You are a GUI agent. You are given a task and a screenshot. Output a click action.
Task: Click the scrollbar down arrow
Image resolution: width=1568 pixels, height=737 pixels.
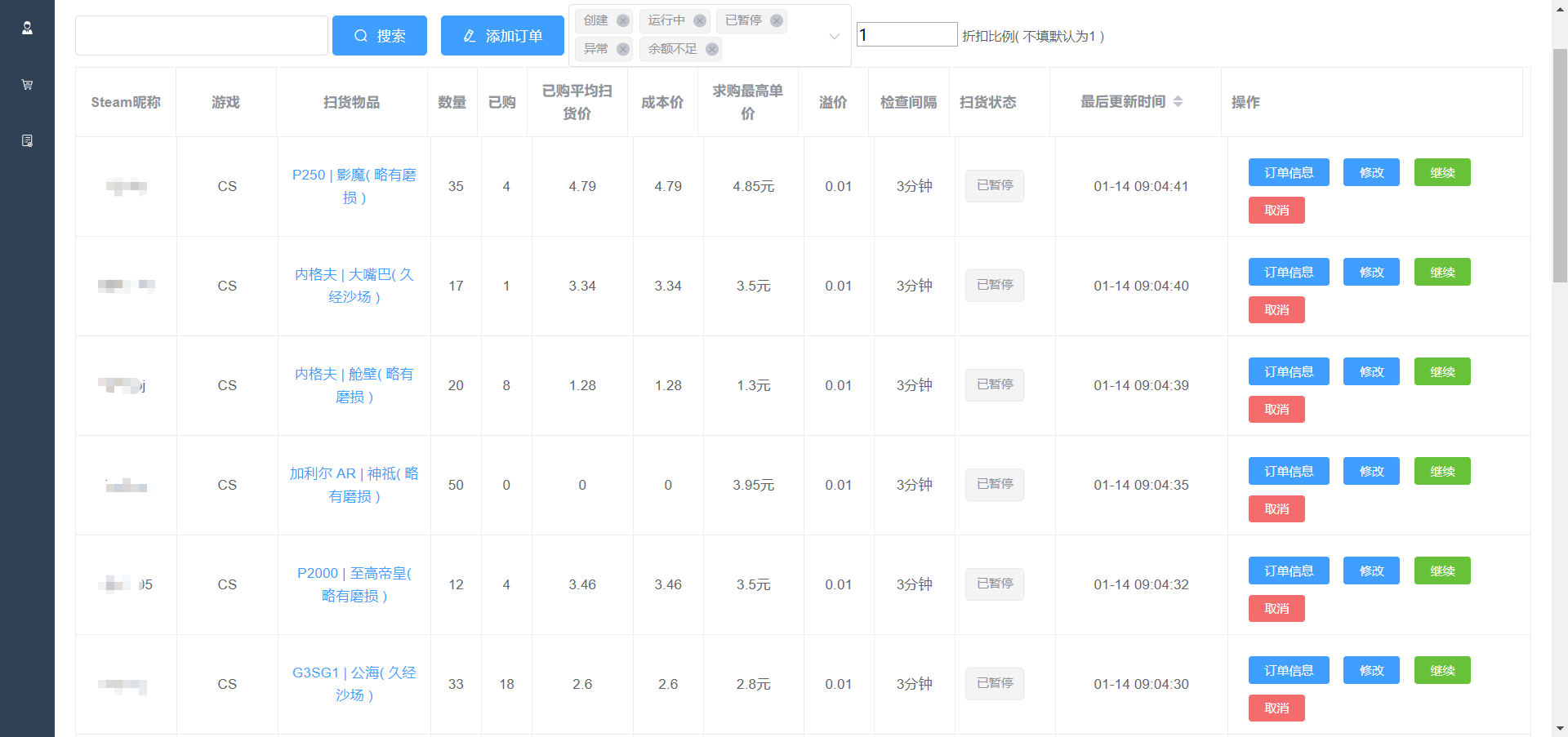[1560, 729]
